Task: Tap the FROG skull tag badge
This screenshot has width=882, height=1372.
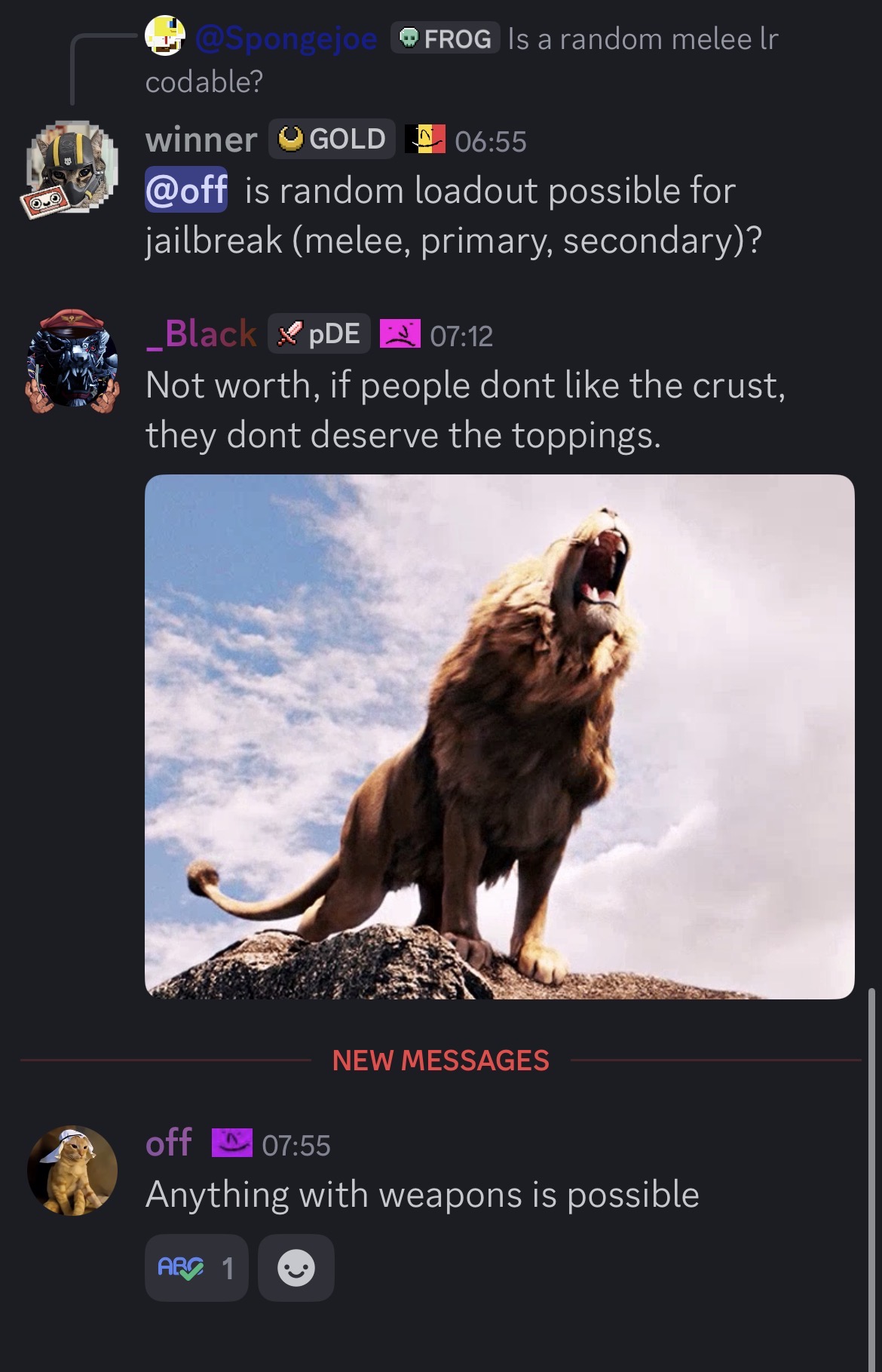Action: click(x=446, y=38)
